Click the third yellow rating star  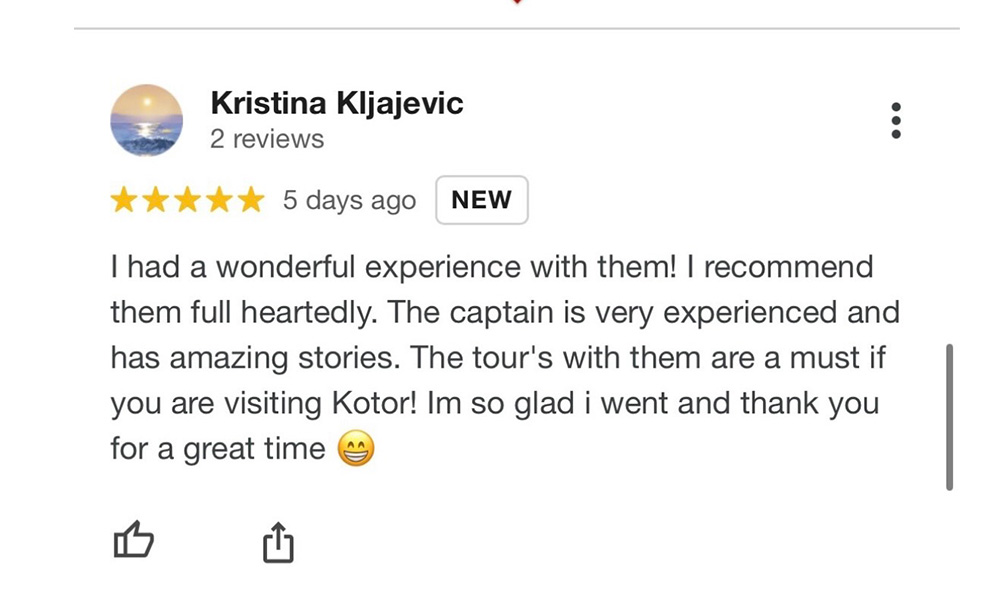click(x=187, y=201)
